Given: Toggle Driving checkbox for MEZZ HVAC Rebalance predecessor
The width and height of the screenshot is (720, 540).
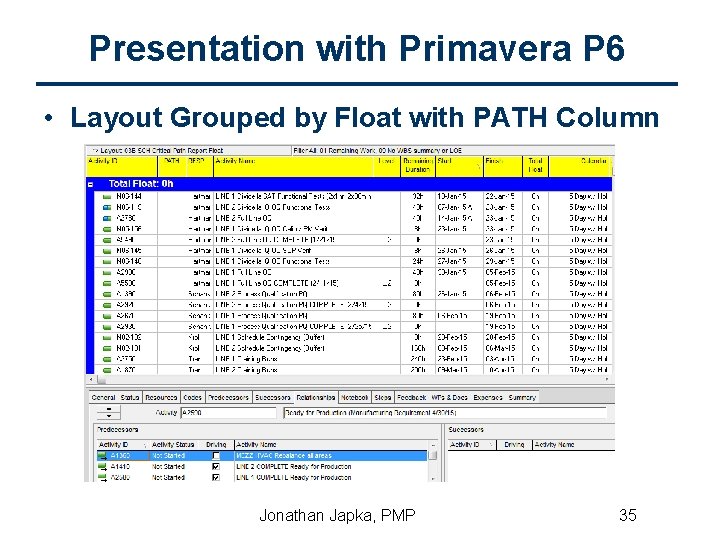Looking at the screenshot, I should pyautogui.click(x=216, y=456).
